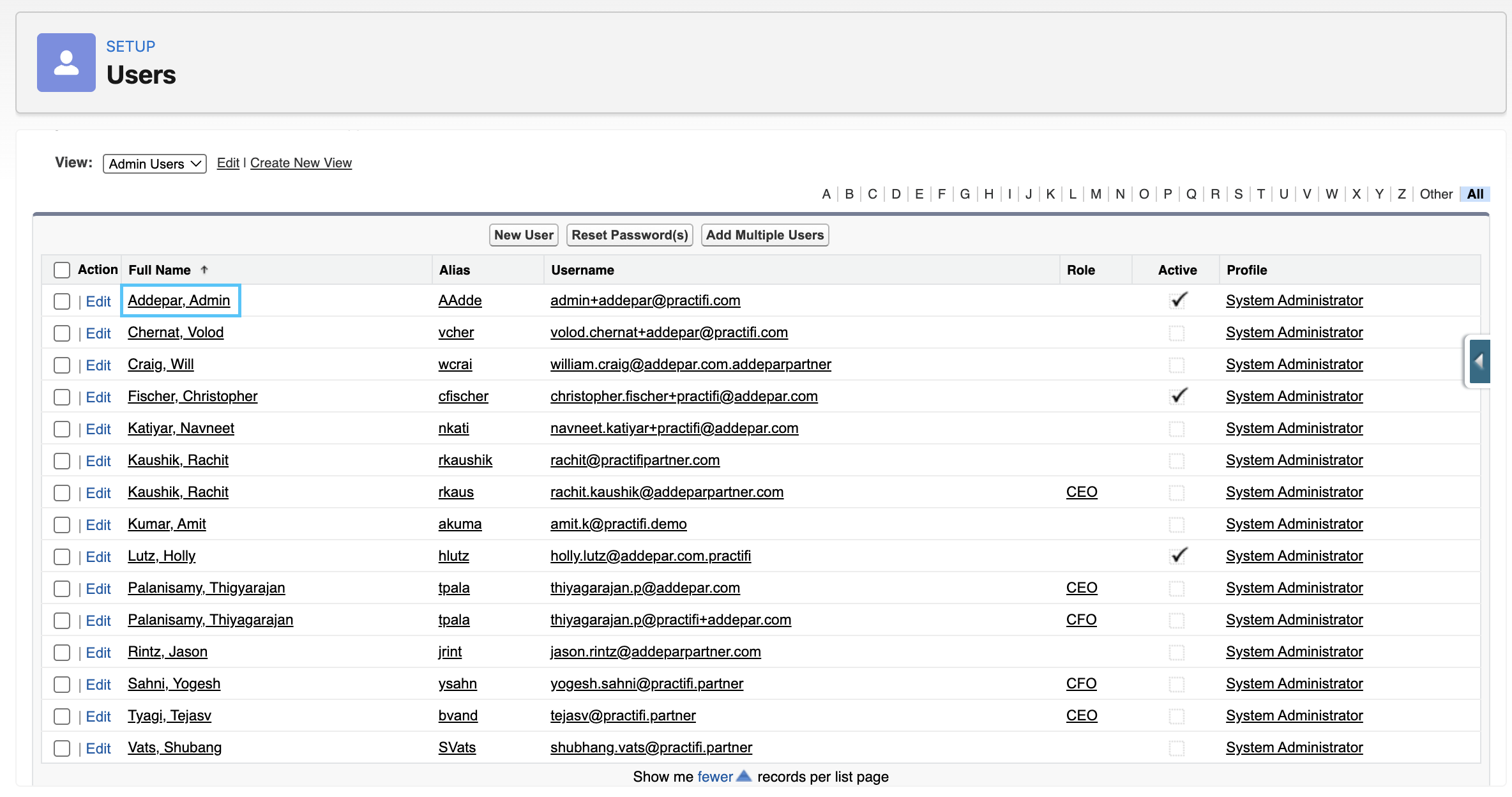The height and width of the screenshot is (797, 1512).
Task: Select the checkbox for Fischer, Christopher
Action: click(x=62, y=397)
